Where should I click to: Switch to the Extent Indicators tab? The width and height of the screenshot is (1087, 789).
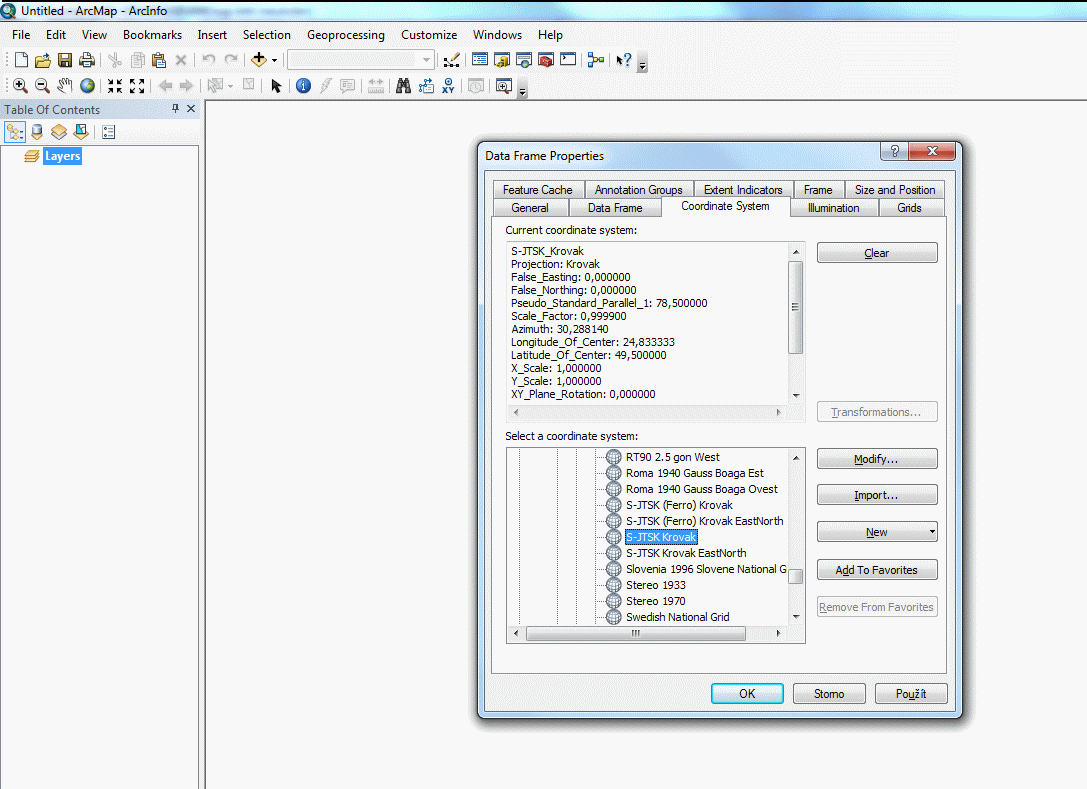pyautogui.click(x=743, y=189)
